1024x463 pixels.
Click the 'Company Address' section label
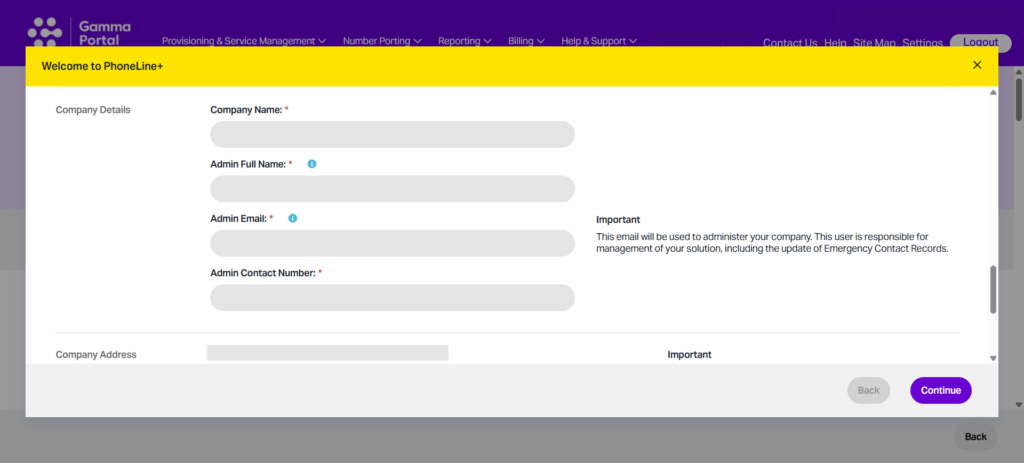[x=96, y=355]
